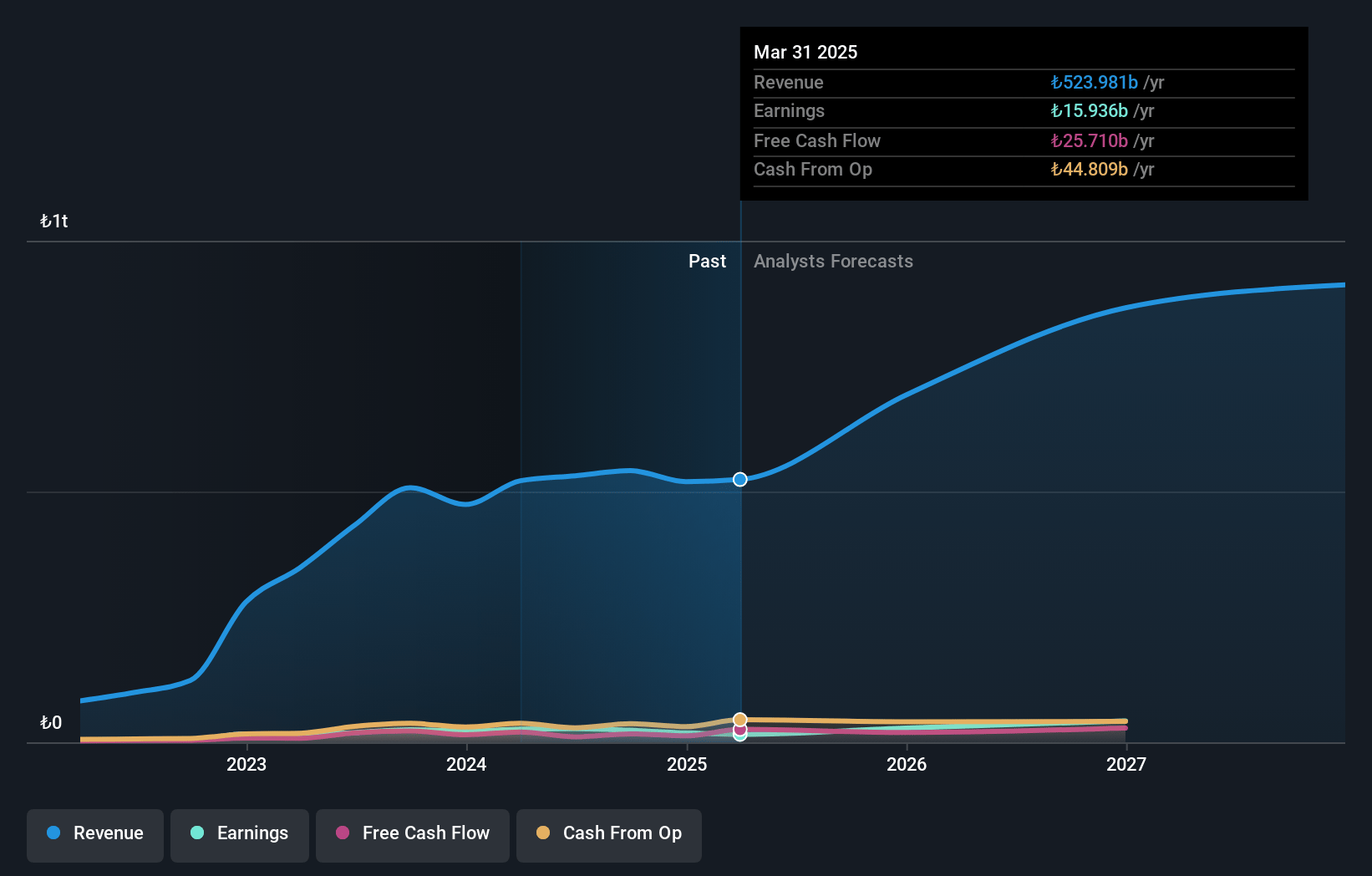Click the Earnings row label in tooltip
Viewport: 1372px width, 876px height.
coord(789,110)
